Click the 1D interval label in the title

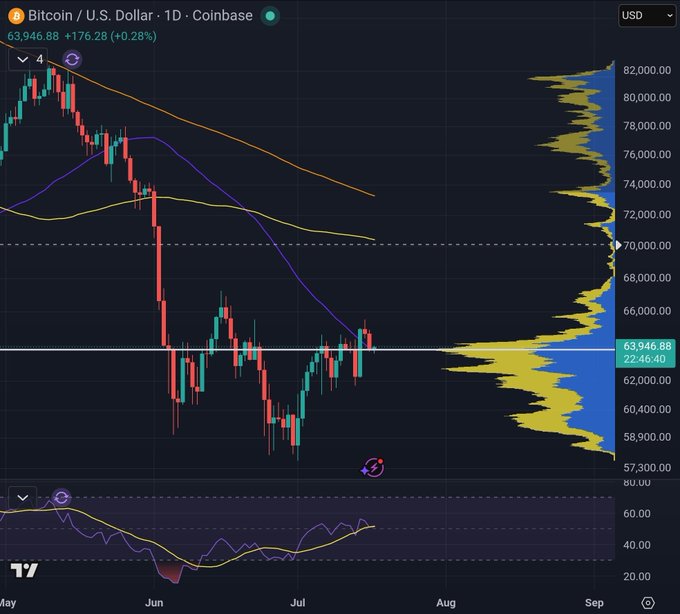point(172,16)
